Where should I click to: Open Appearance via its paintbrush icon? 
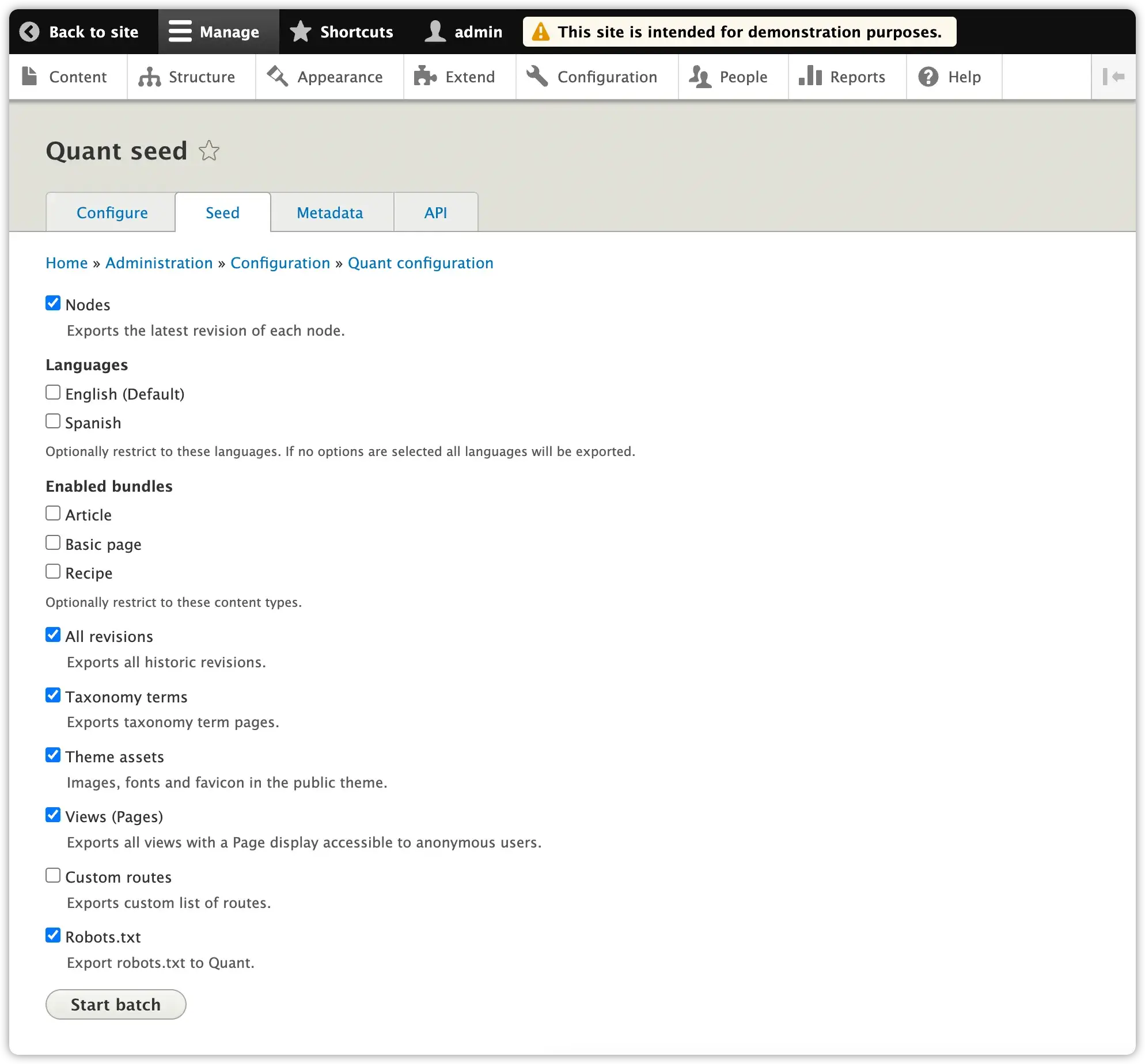coord(277,77)
